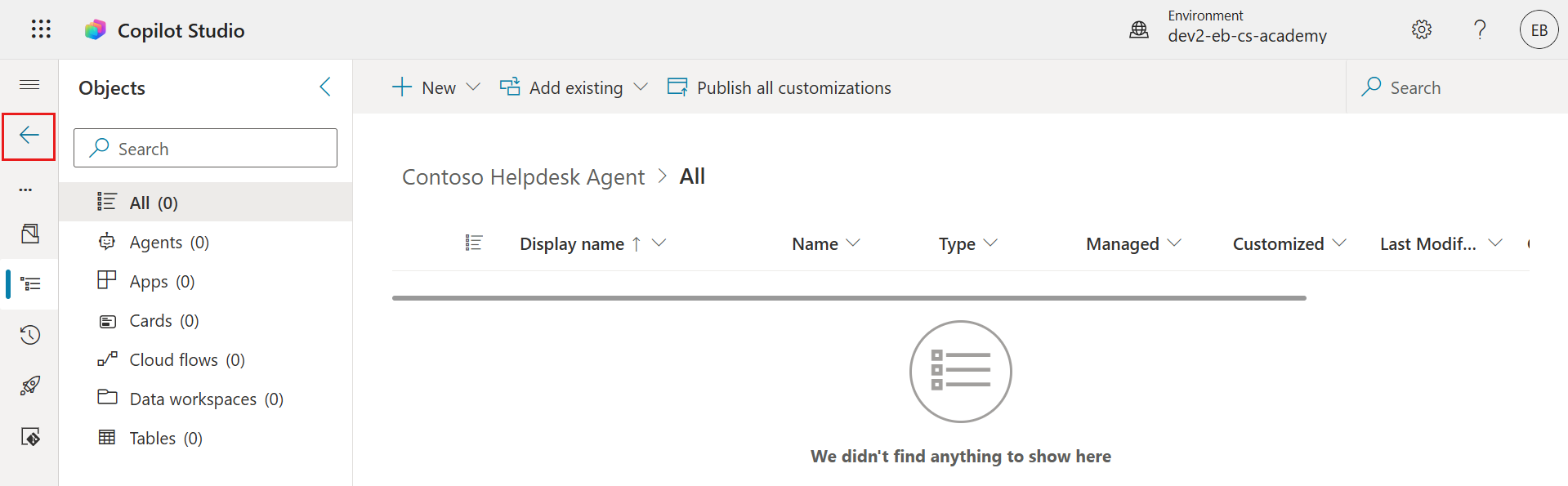Click the table list-view icon in header
This screenshot has width=1568, height=486.
(x=474, y=243)
